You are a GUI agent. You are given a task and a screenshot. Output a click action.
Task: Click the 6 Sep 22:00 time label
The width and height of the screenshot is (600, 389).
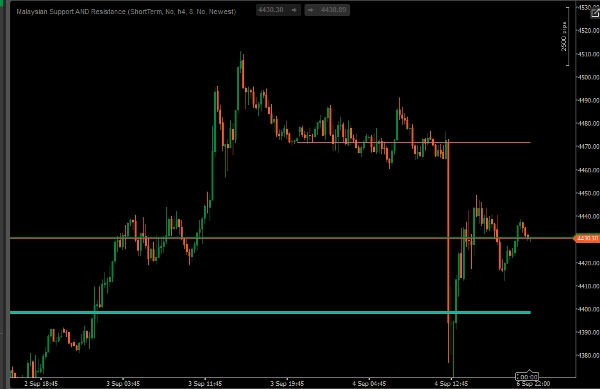pos(533,384)
